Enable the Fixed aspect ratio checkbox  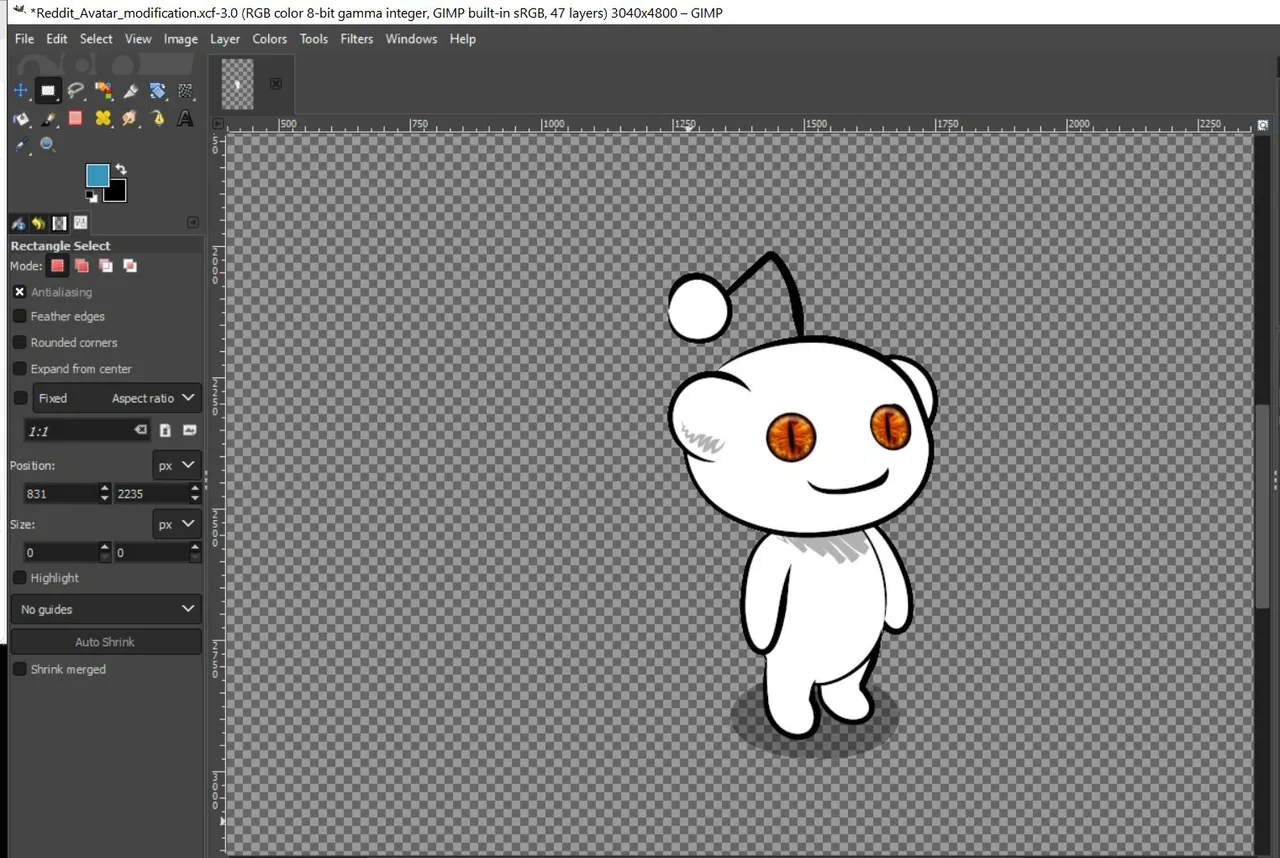click(20, 398)
